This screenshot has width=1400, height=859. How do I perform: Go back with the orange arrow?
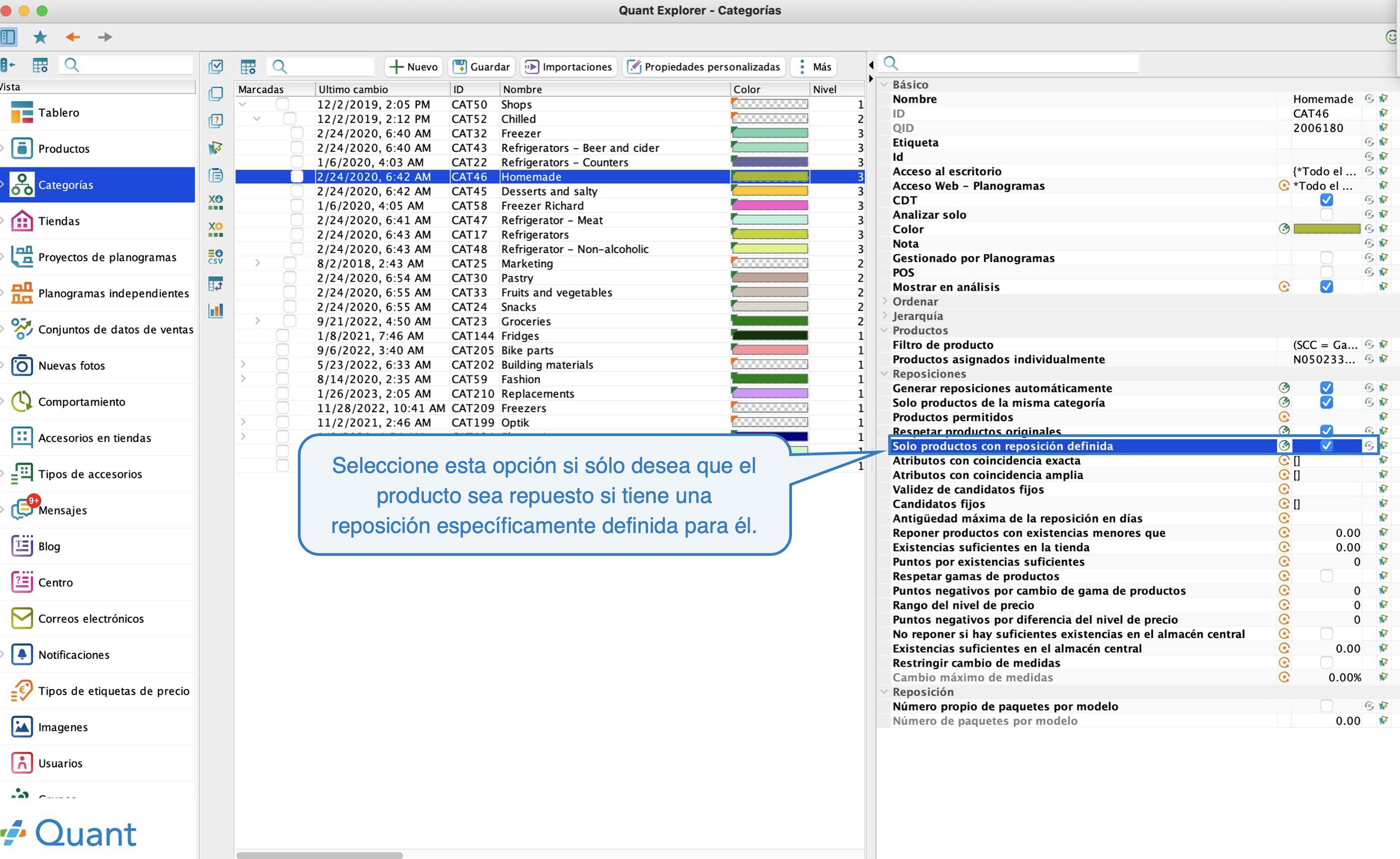(x=73, y=37)
